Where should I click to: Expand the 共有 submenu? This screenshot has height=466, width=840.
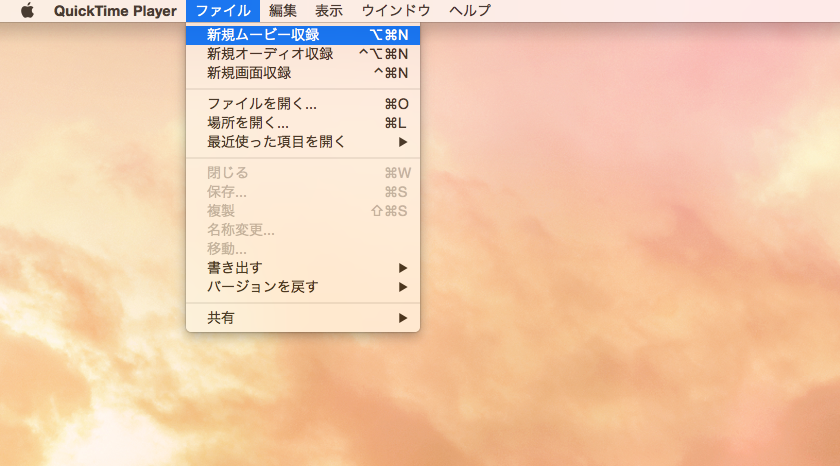303,318
